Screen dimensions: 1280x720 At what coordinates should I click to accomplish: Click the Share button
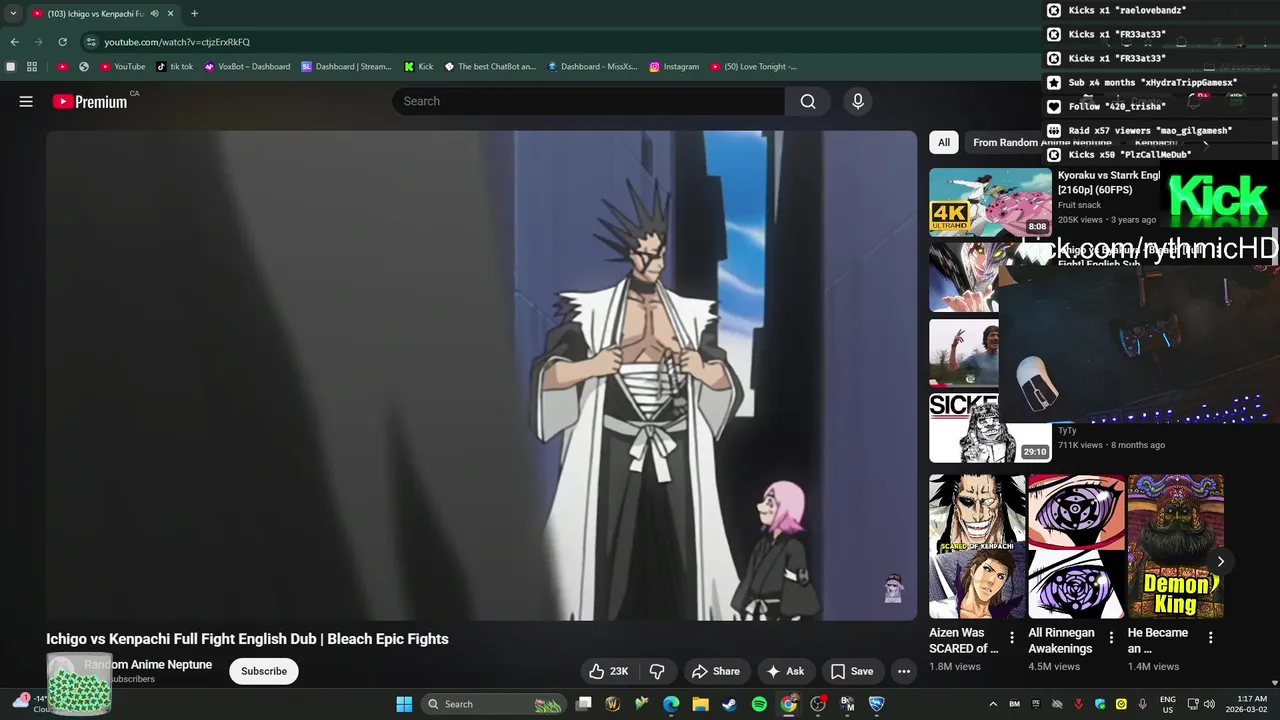(x=716, y=671)
